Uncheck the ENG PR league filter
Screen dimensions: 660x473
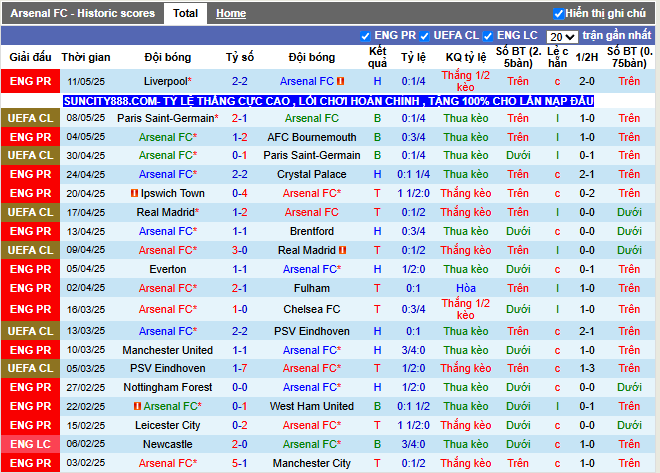[365, 36]
